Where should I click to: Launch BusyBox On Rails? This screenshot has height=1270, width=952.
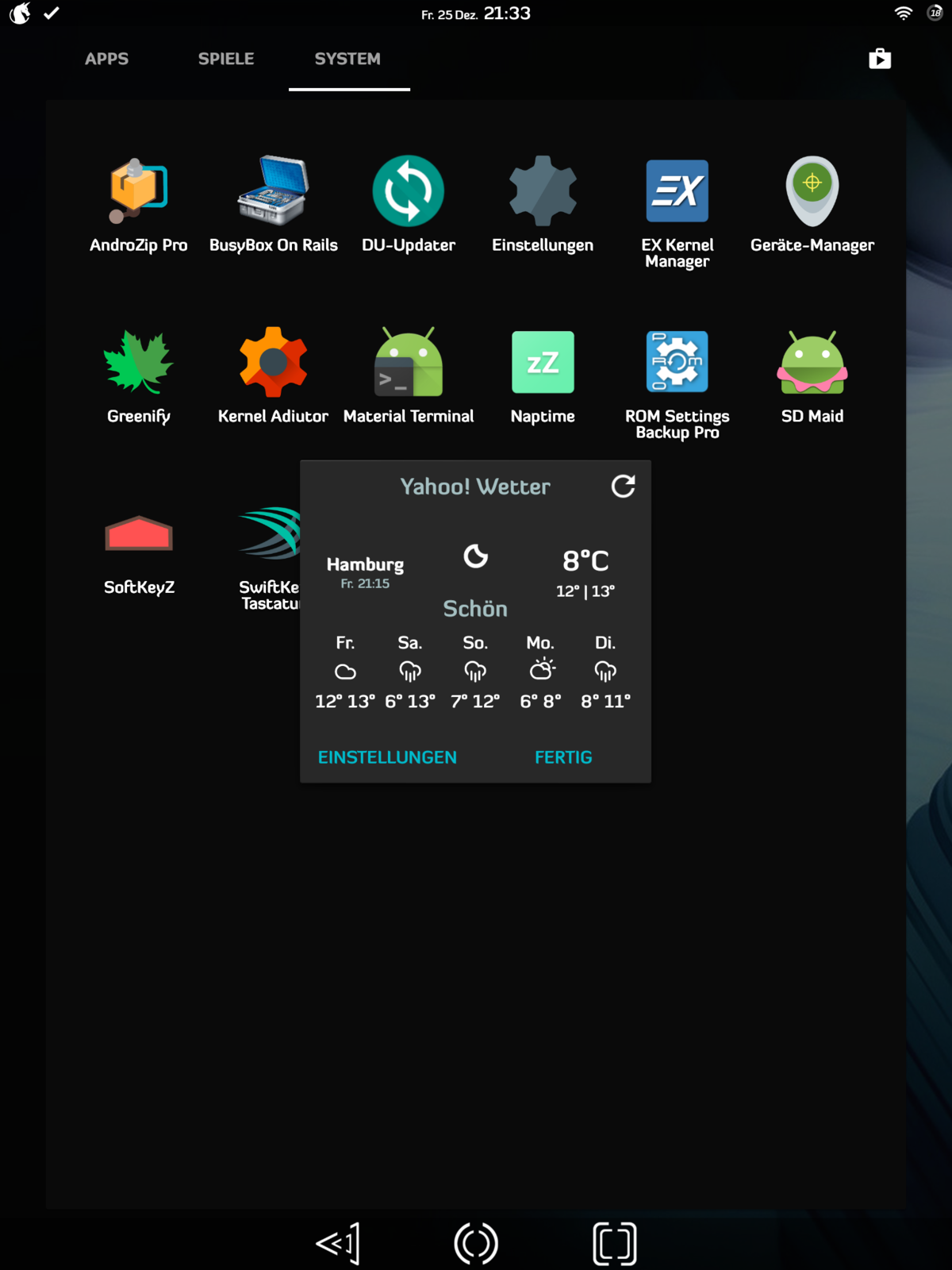click(273, 192)
